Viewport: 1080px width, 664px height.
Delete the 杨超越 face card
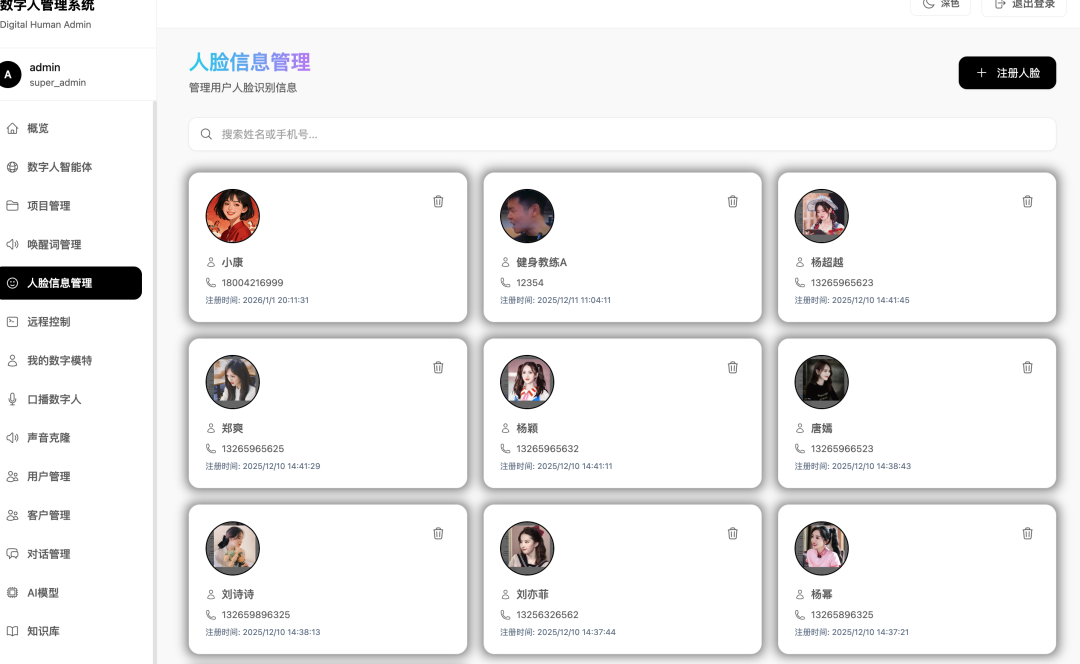pyautogui.click(x=1028, y=202)
